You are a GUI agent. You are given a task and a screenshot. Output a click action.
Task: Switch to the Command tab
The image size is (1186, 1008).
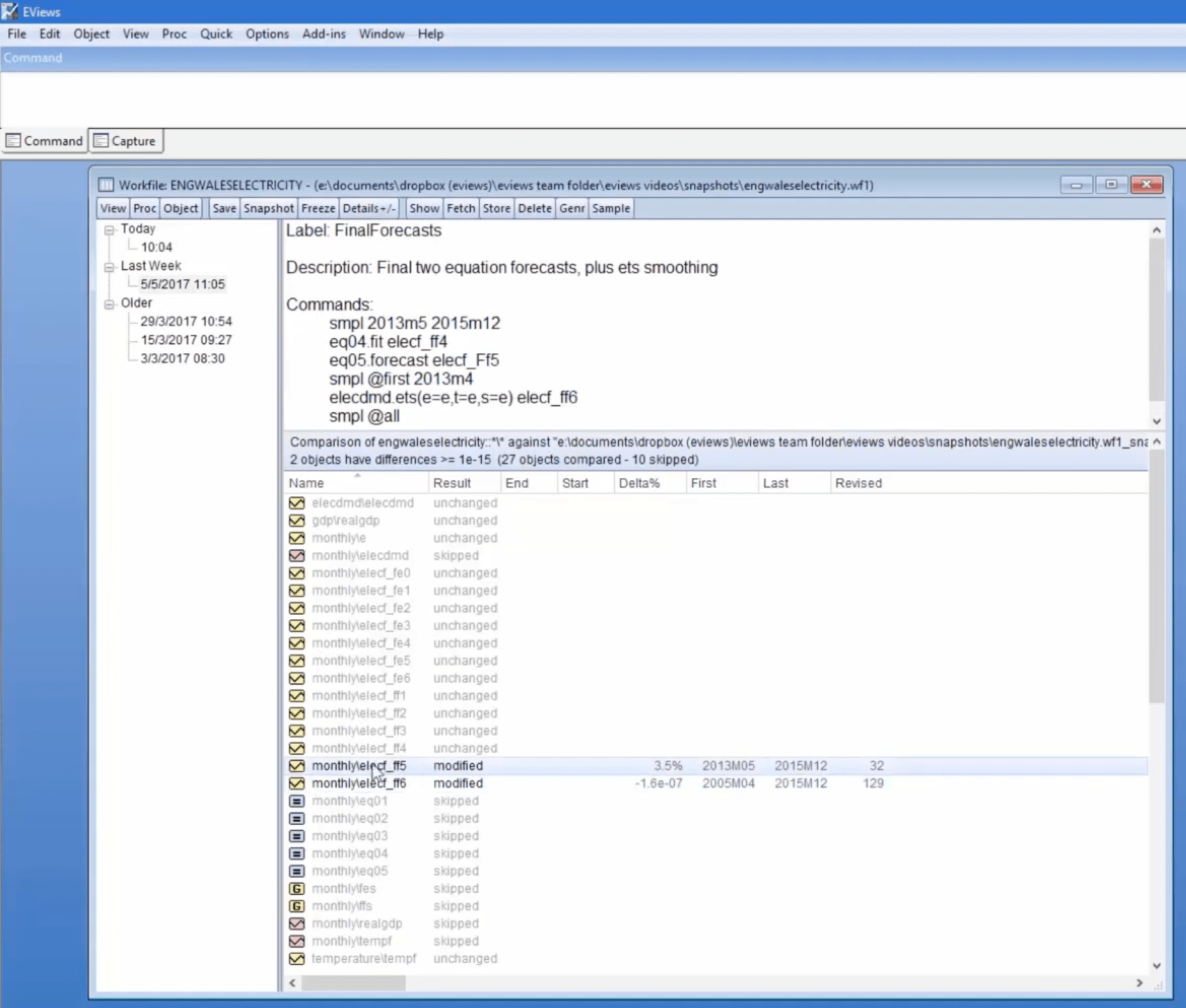[x=44, y=141]
